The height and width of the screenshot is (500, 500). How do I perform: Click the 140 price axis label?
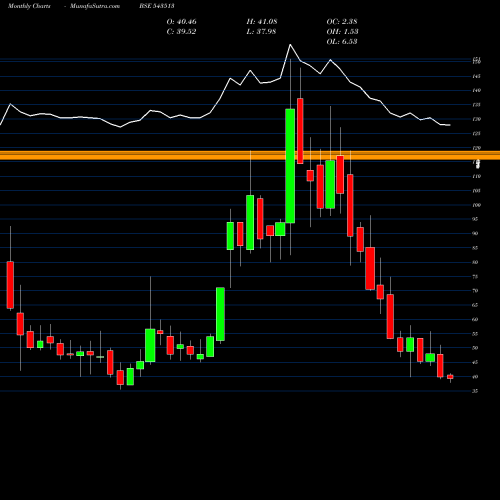point(477,90)
